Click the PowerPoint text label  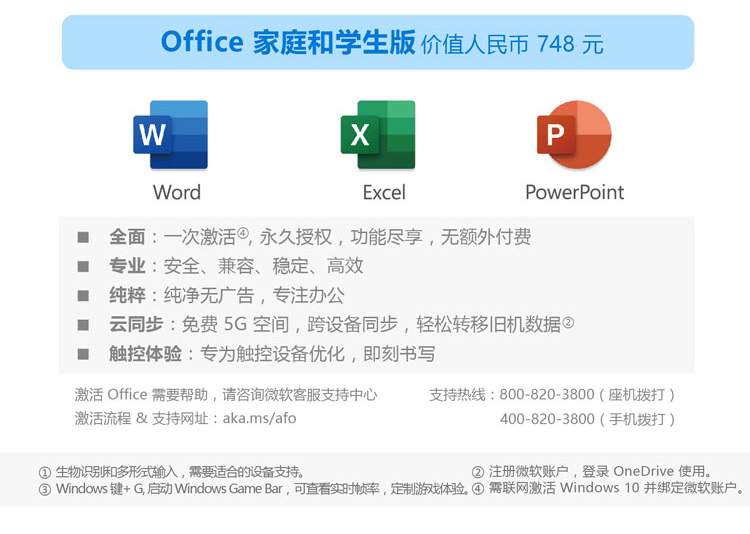(574, 192)
